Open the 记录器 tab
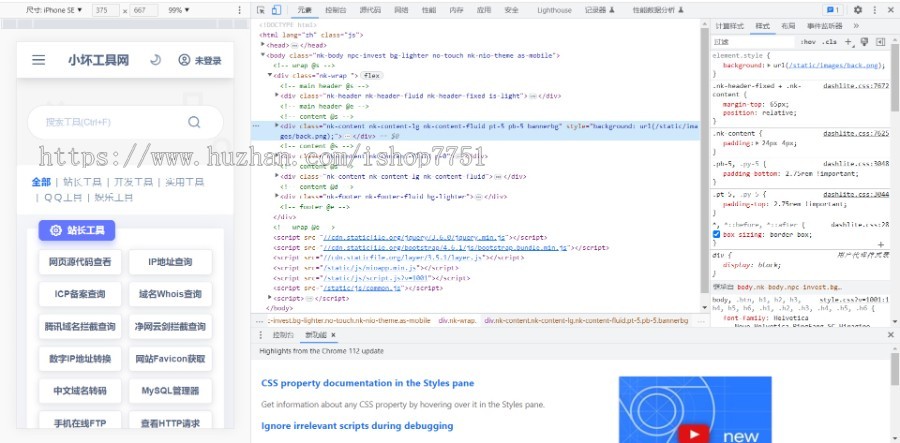The height and width of the screenshot is (443, 900). coord(600,10)
